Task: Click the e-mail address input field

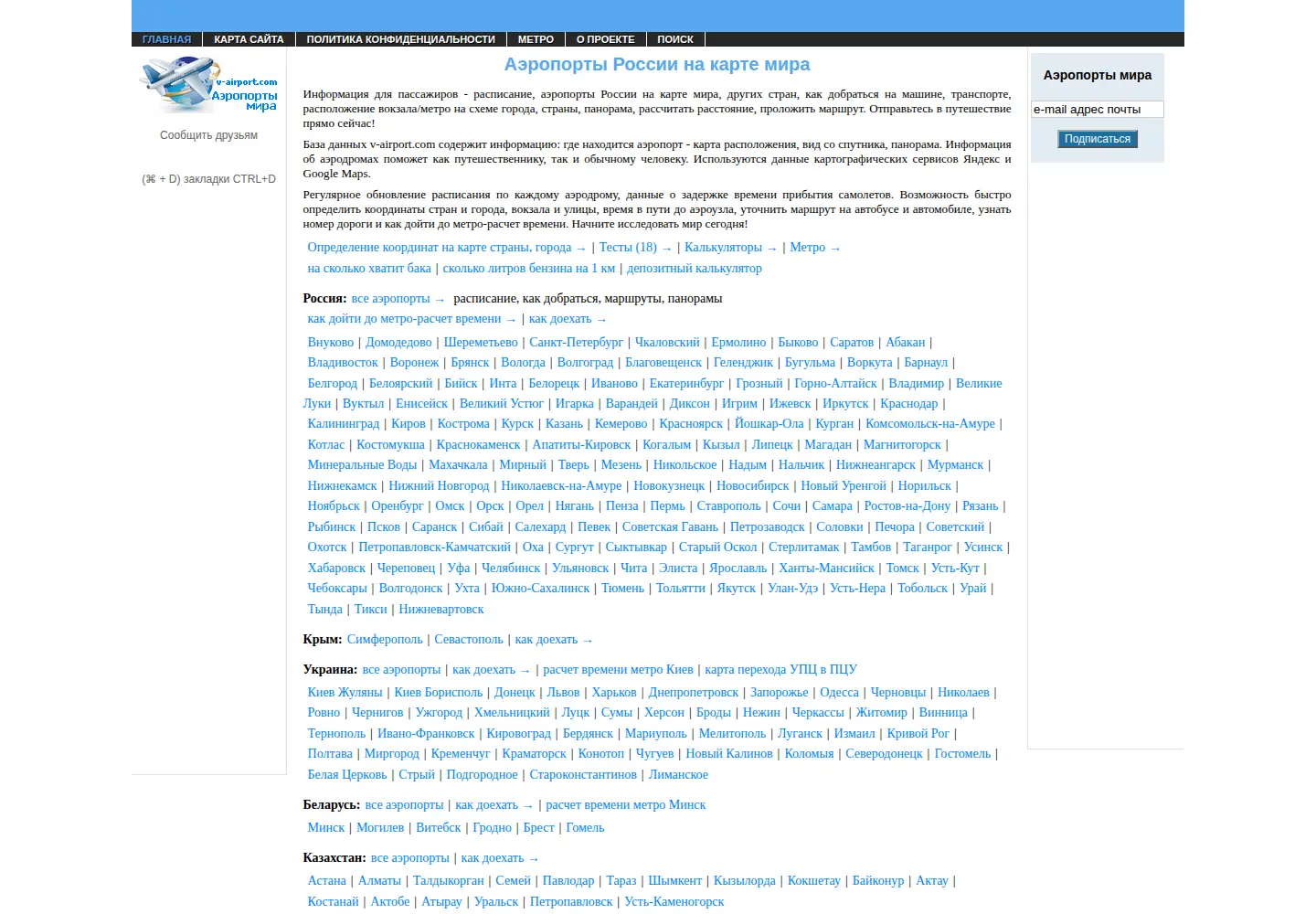Action: point(1098,110)
